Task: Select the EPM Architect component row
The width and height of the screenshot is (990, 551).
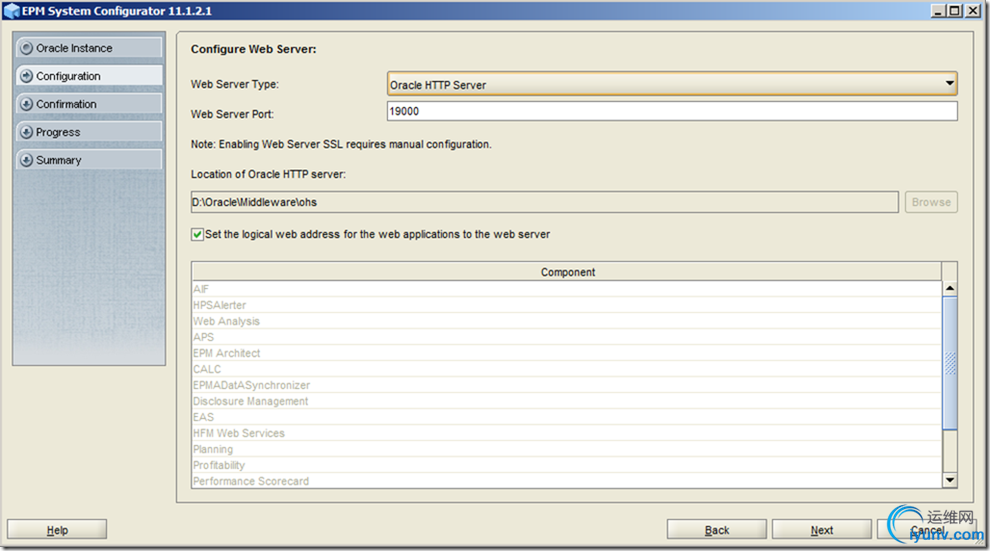Action: [566, 353]
